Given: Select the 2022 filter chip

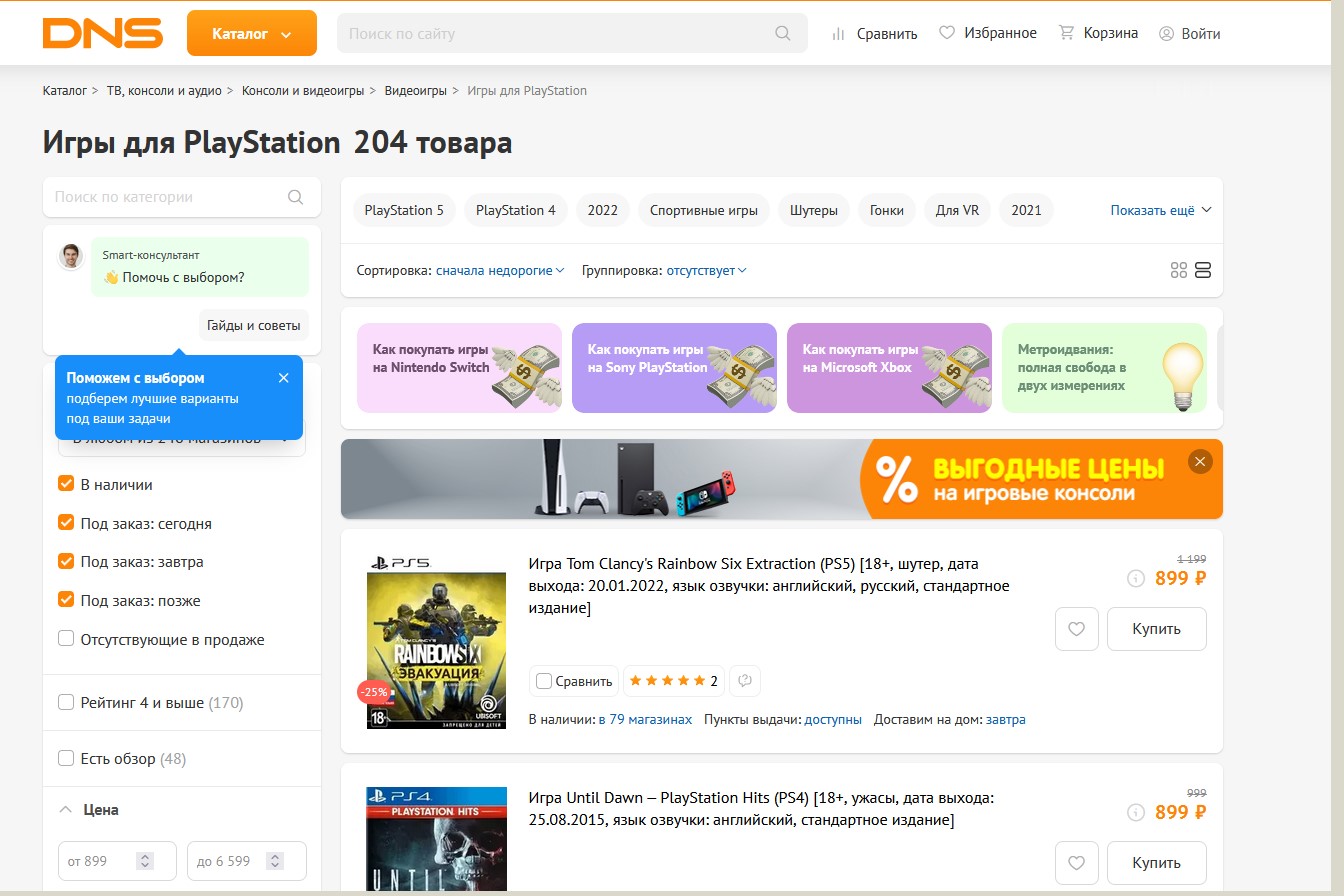Looking at the screenshot, I should coord(603,210).
